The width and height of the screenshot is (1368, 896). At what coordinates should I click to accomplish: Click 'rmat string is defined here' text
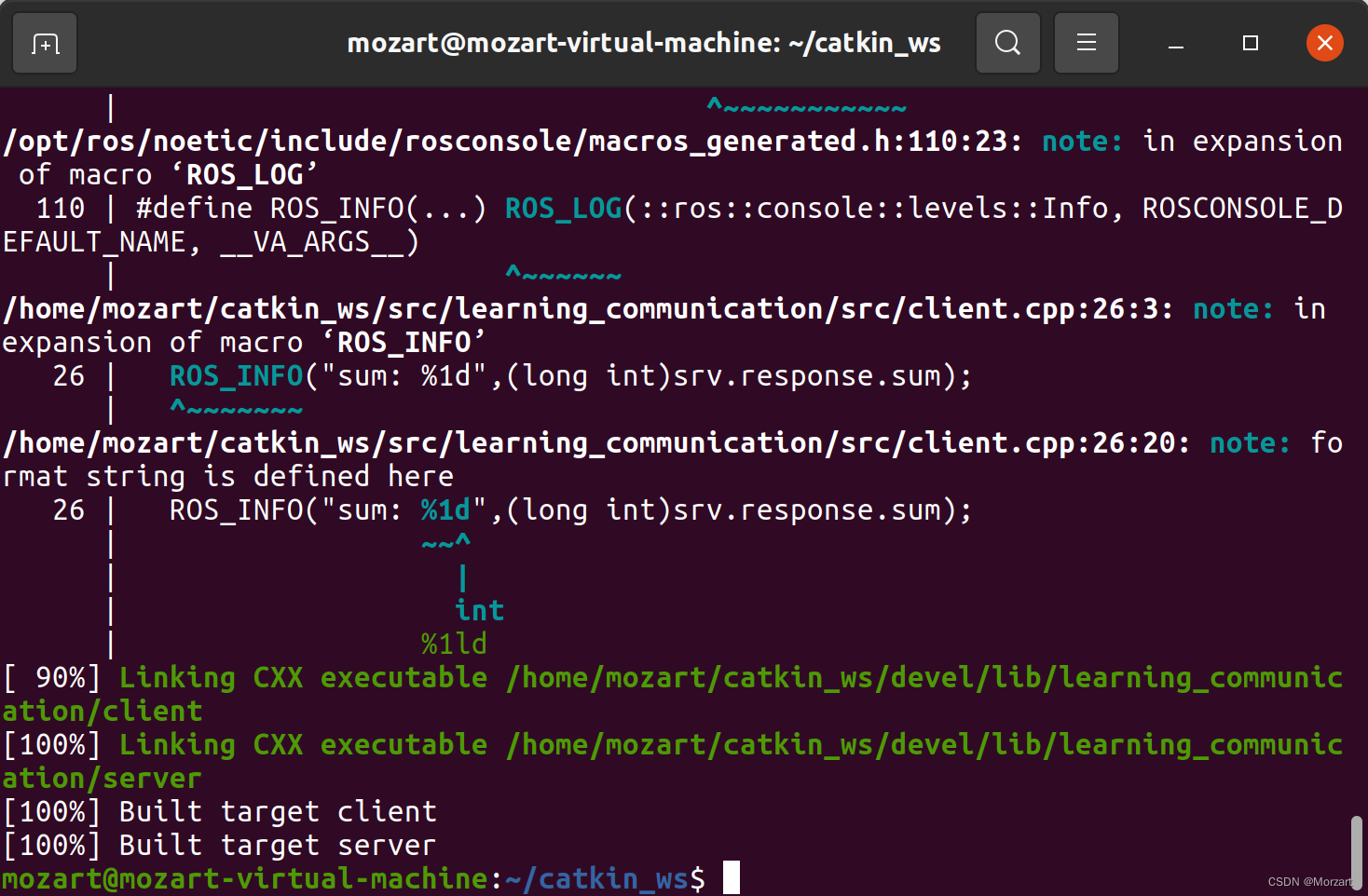point(228,477)
